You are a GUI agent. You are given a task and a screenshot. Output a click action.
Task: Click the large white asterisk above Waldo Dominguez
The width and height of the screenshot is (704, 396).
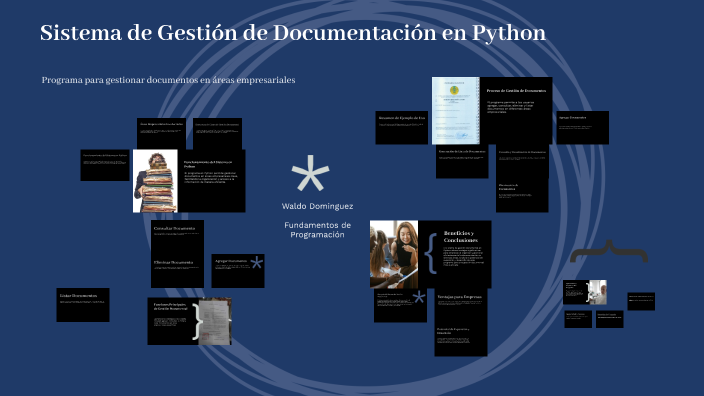310,173
